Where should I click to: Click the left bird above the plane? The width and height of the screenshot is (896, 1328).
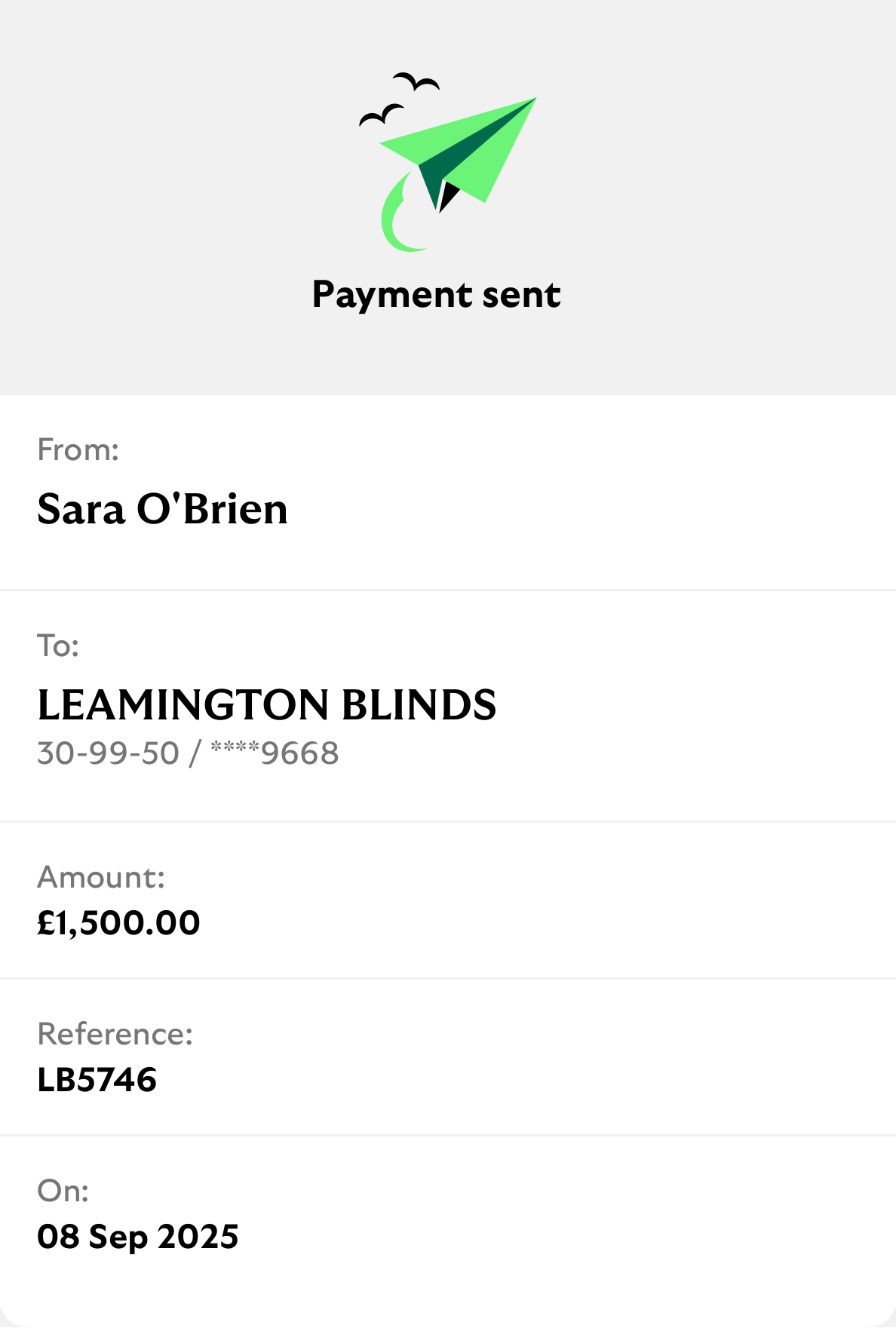click(x=381, y=115)
